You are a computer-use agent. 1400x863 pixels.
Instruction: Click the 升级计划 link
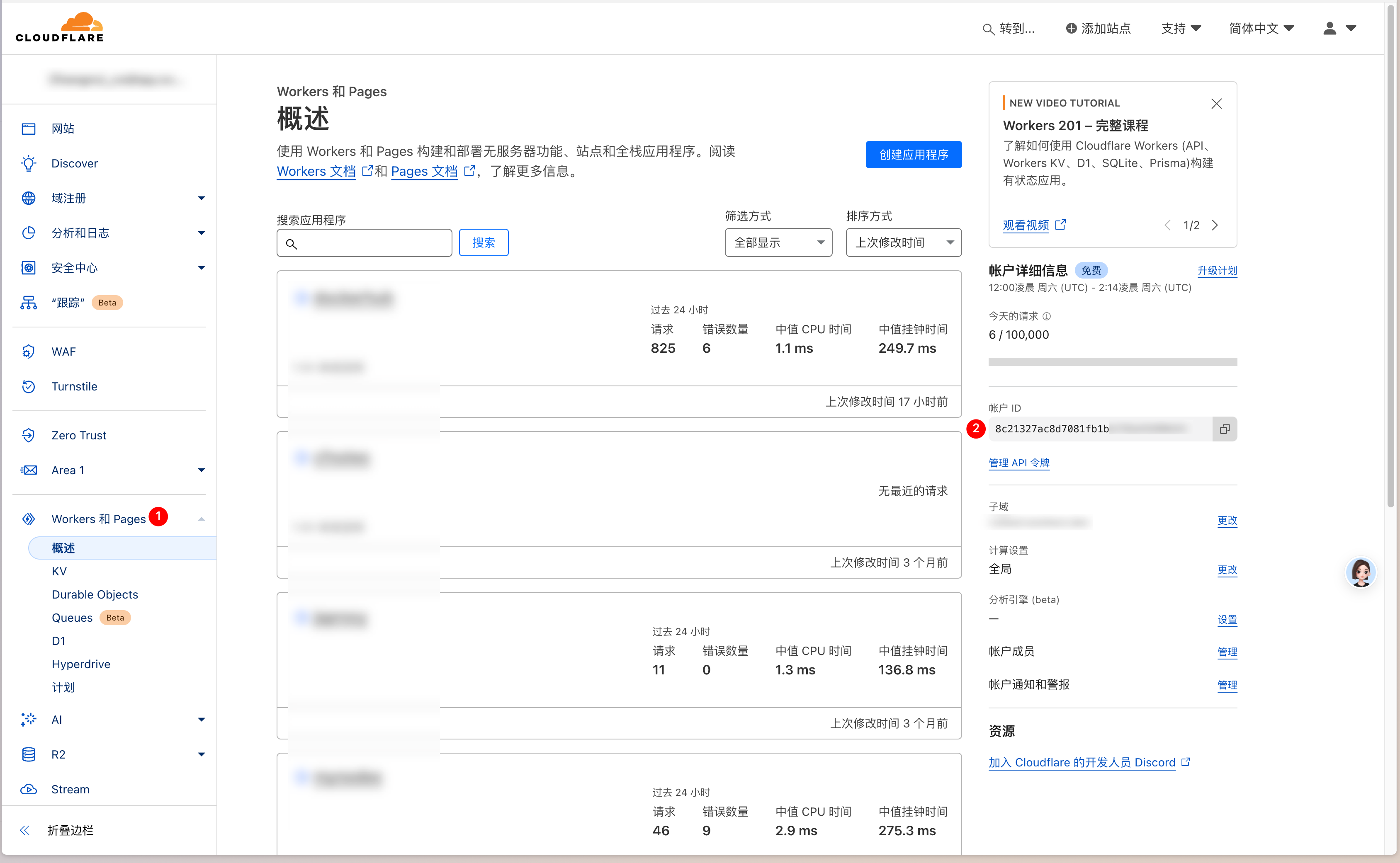tap(1217, 271)
